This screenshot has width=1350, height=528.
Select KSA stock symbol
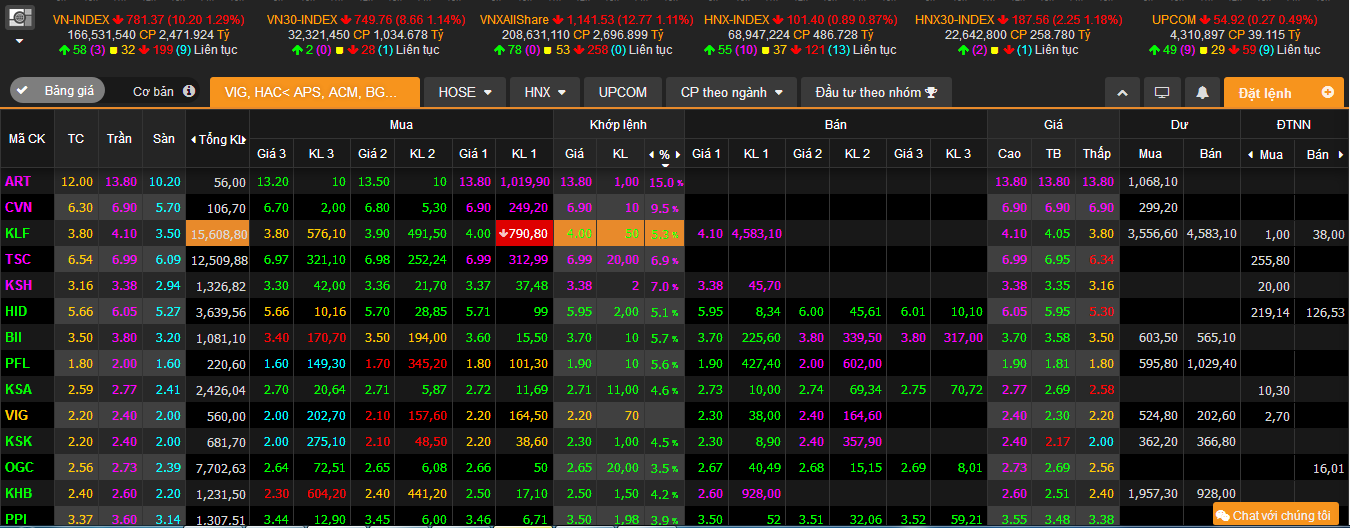tap(18, 389)
